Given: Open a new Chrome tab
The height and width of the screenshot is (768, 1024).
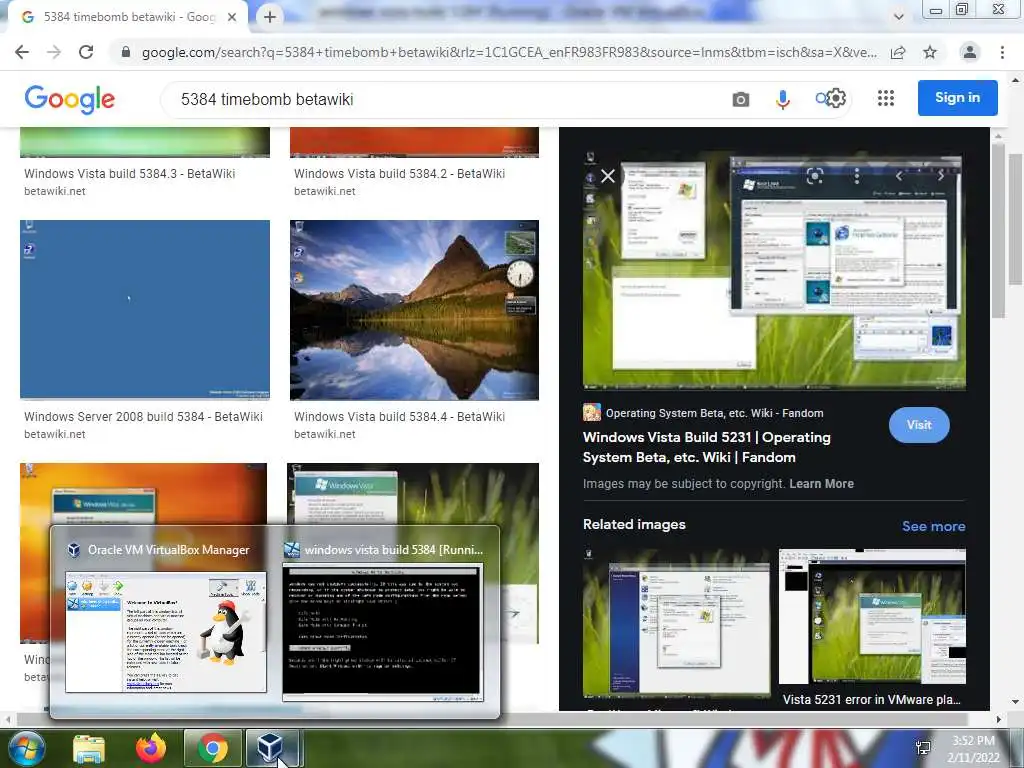Looking at the screenshot, I should coord(270,17).
